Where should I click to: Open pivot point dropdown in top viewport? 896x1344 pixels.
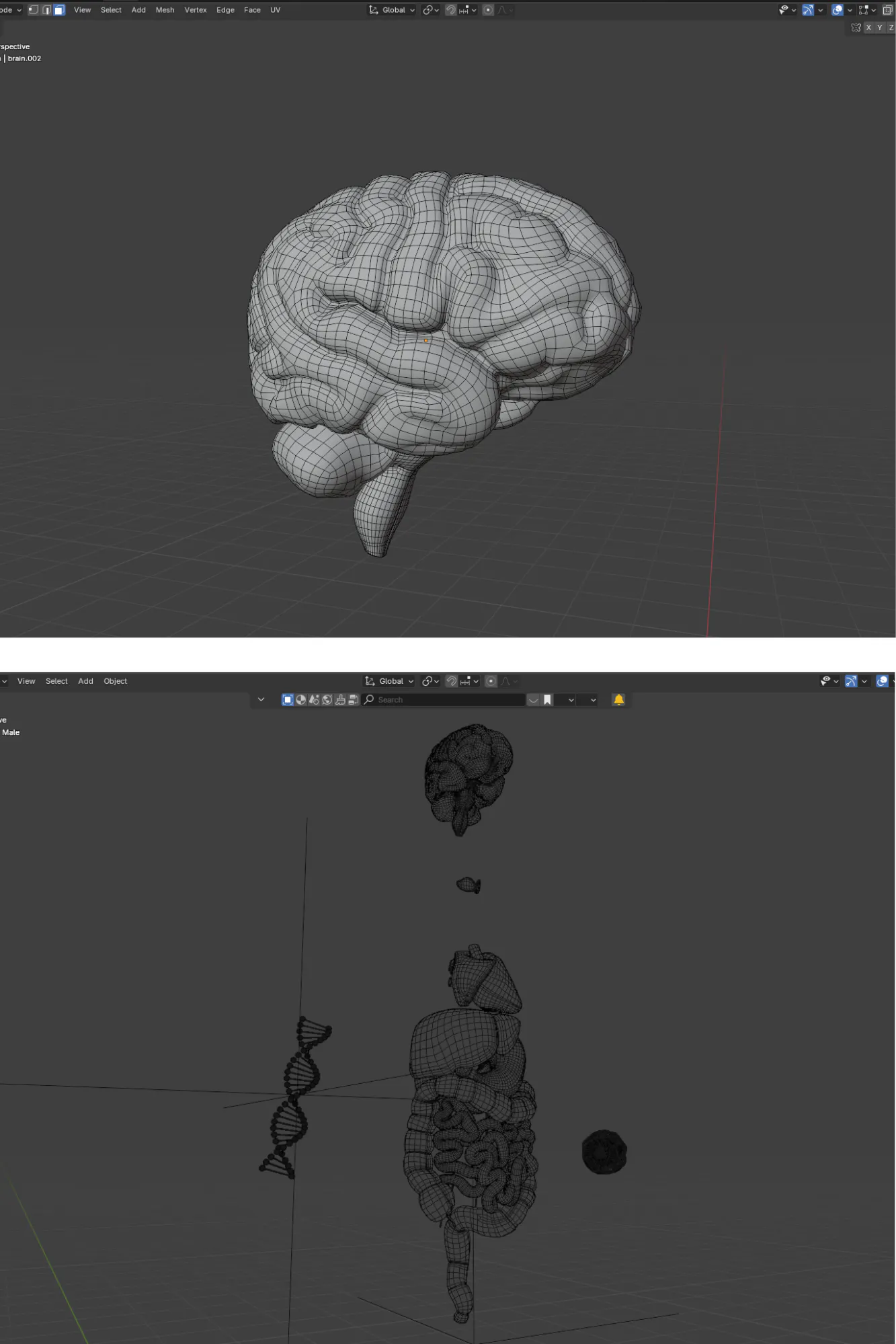pos(430,10)
